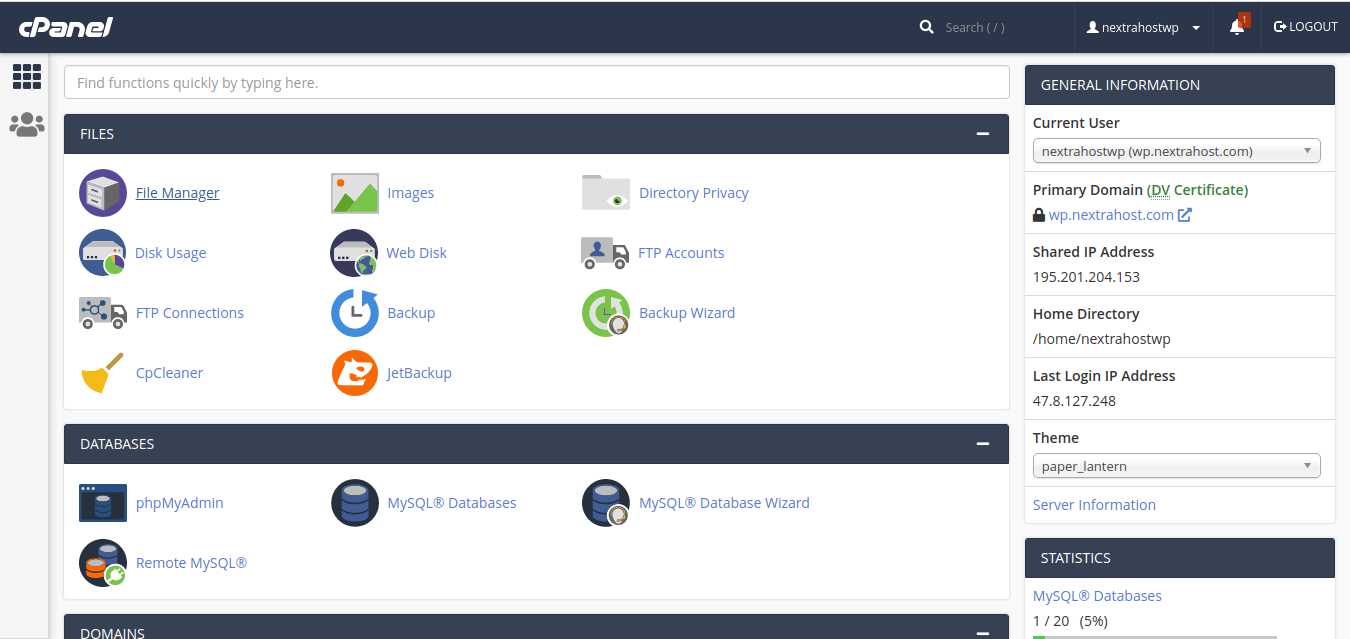Open the notifications bell
The width and height of the screenshot is (1350, 639).
click(1236, 27)
